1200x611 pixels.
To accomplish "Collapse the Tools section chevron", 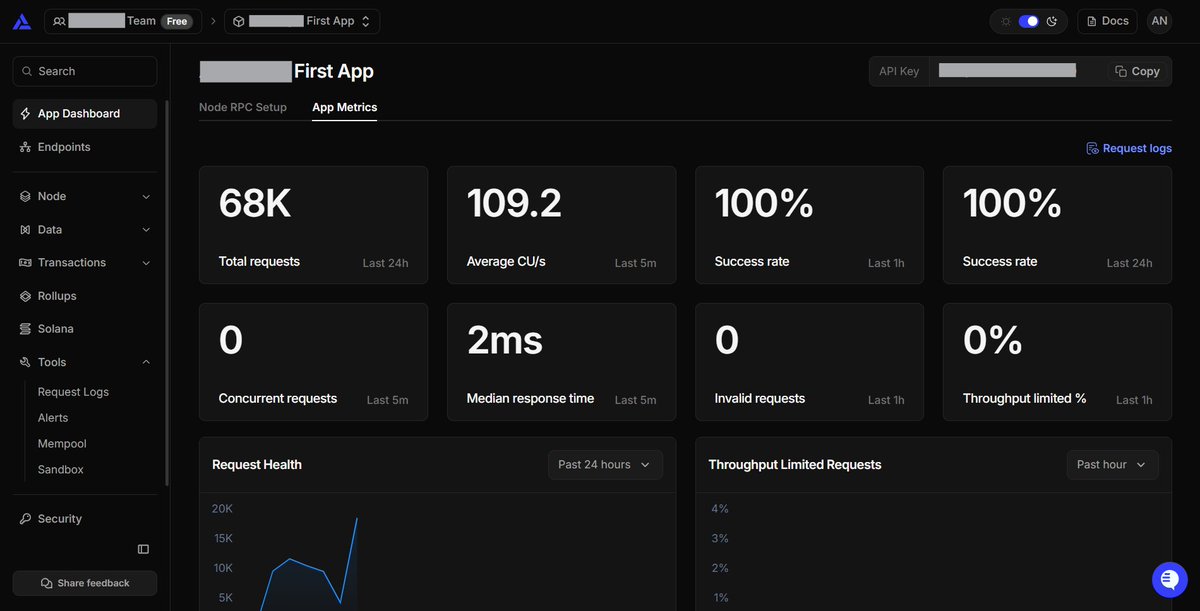I will click(x=146, y=362).
